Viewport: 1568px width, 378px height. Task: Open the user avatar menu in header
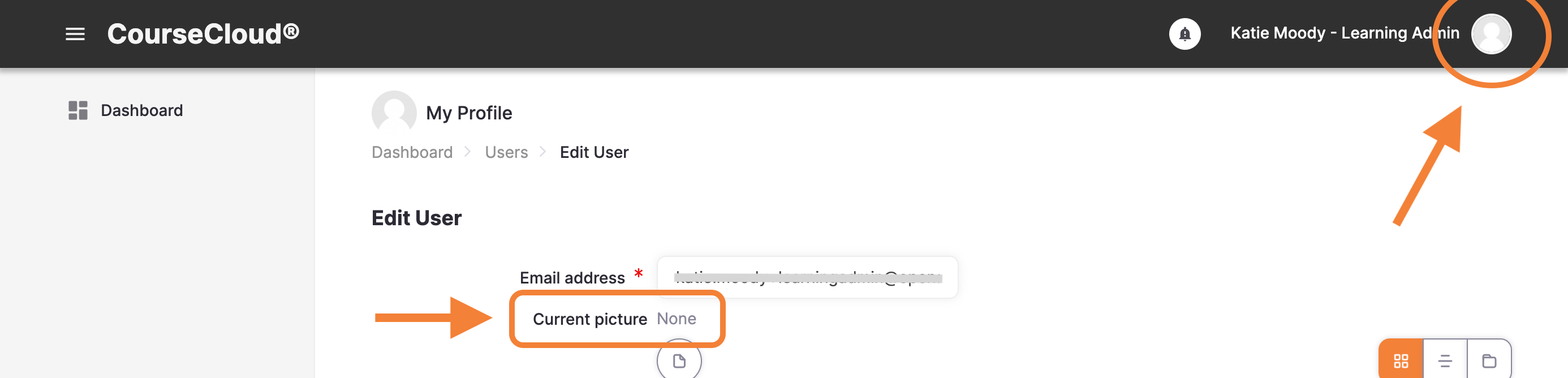(x=1491, y=33)
